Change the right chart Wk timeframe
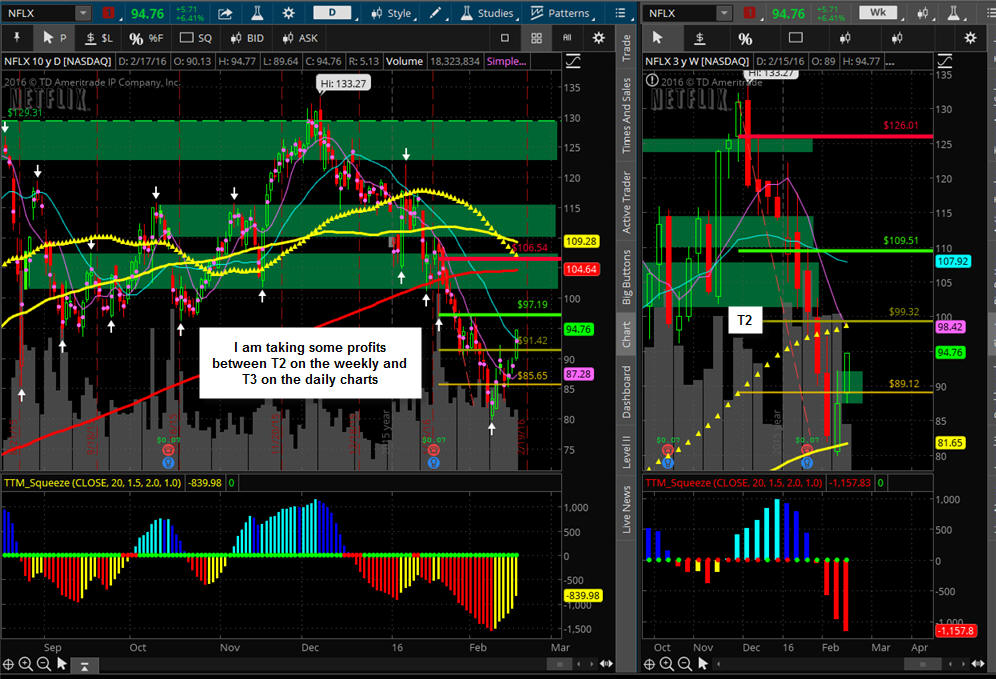 [878, 12]
